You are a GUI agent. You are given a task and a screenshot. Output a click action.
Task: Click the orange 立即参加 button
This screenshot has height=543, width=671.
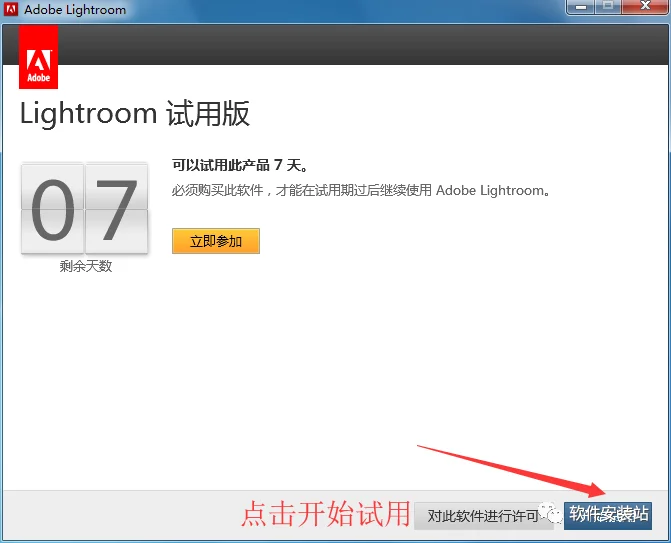pyautogui.click(x=216, y=241)
